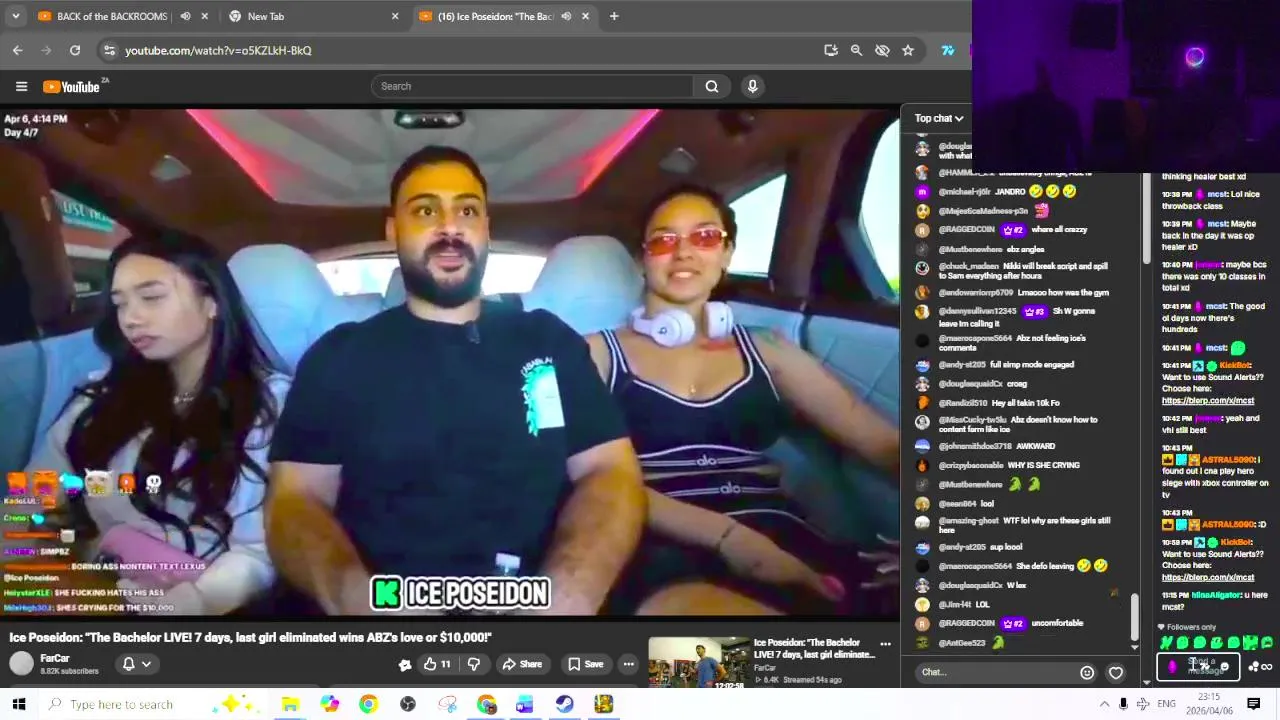
Task: Open the Windows Start menu
Action: tap(17, 704)
